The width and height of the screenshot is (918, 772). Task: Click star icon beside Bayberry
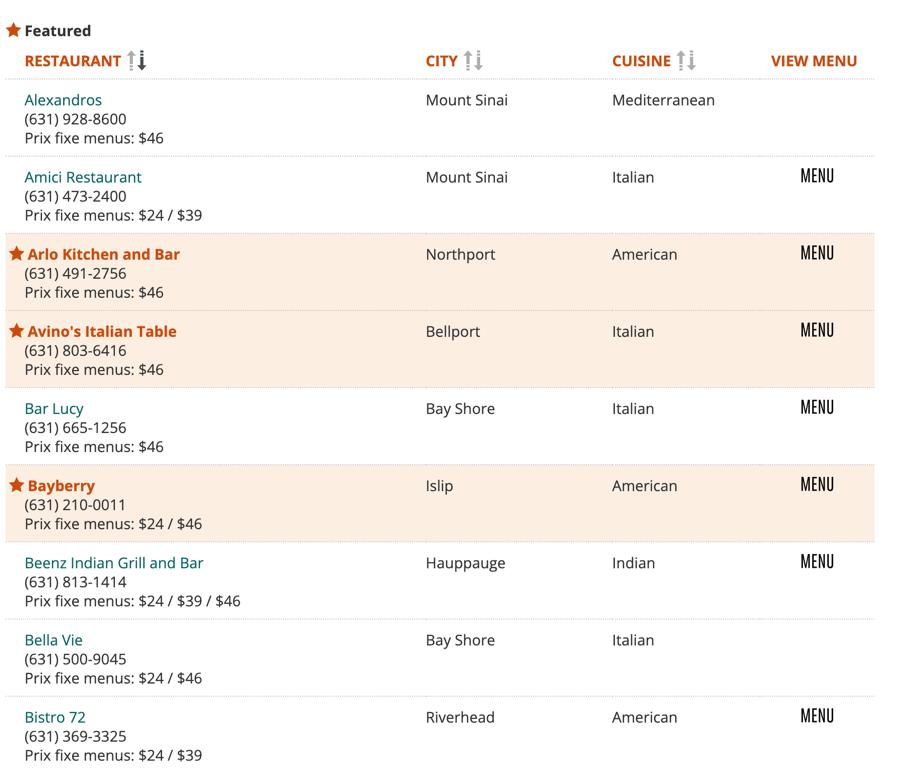point(16,485)
